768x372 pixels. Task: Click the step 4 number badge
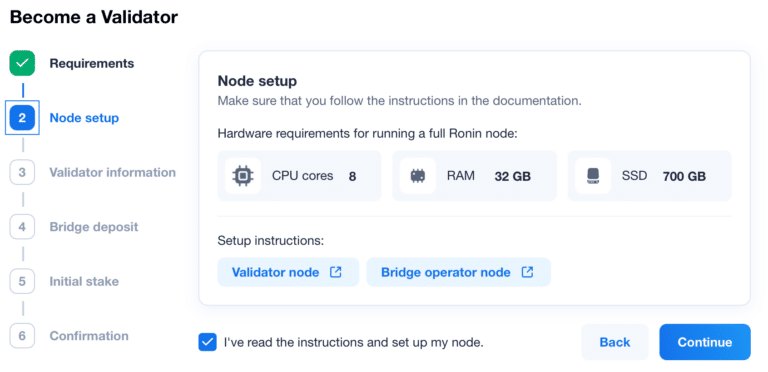coord(22,227)
